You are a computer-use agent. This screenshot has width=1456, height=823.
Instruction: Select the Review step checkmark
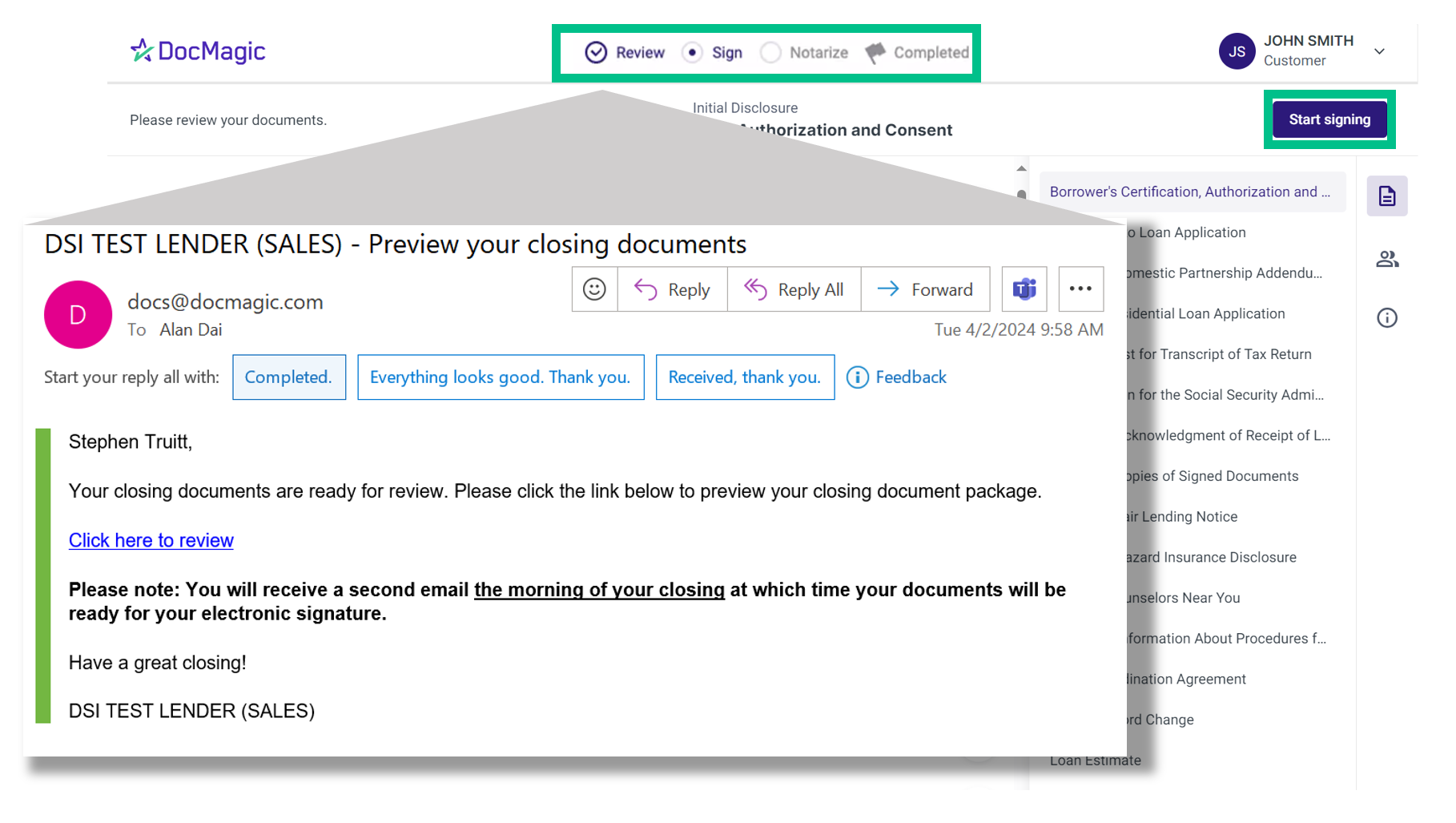pos(596,53)
